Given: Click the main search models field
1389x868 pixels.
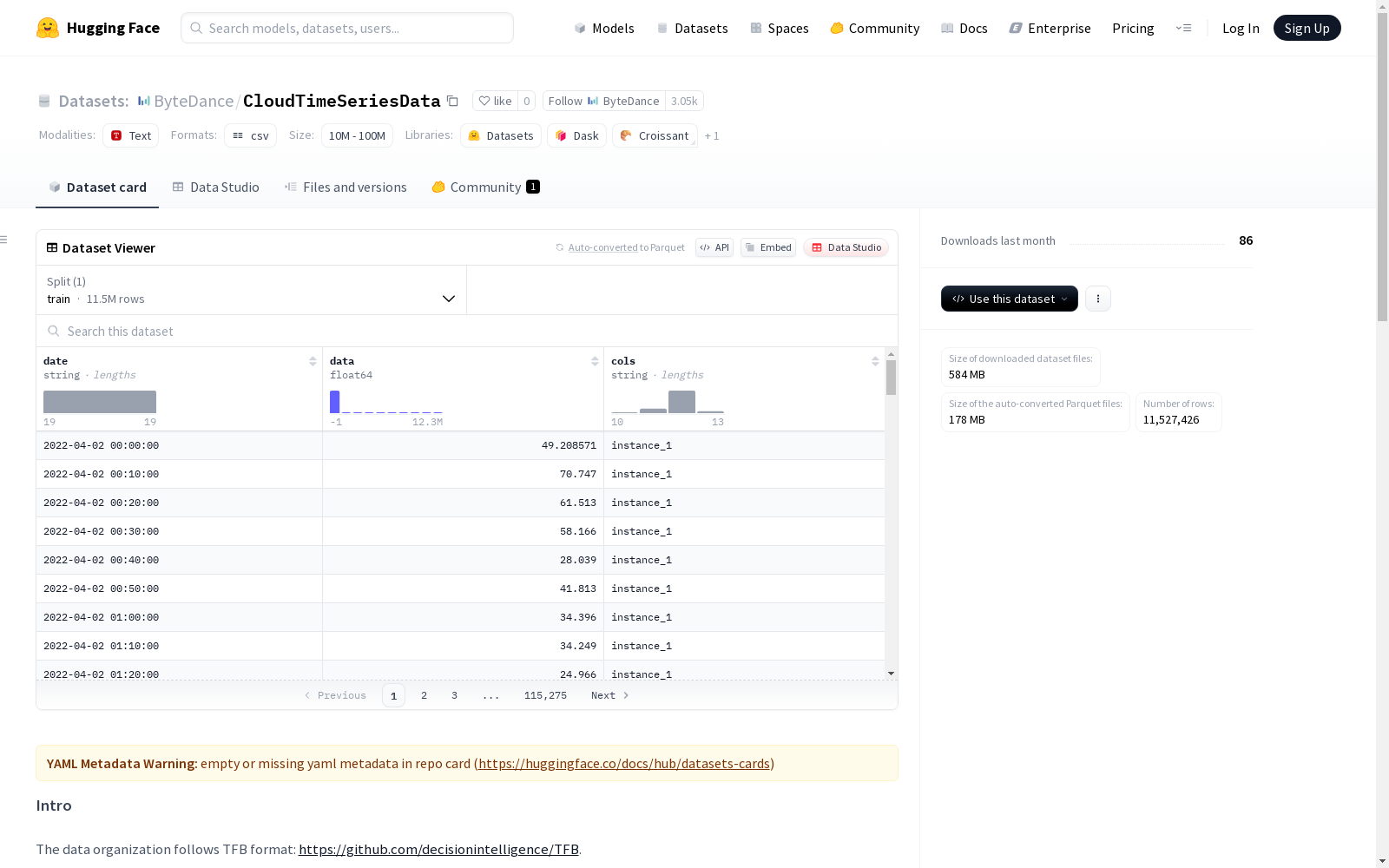Looking at the screenshot, I should [x=347, y=28].
